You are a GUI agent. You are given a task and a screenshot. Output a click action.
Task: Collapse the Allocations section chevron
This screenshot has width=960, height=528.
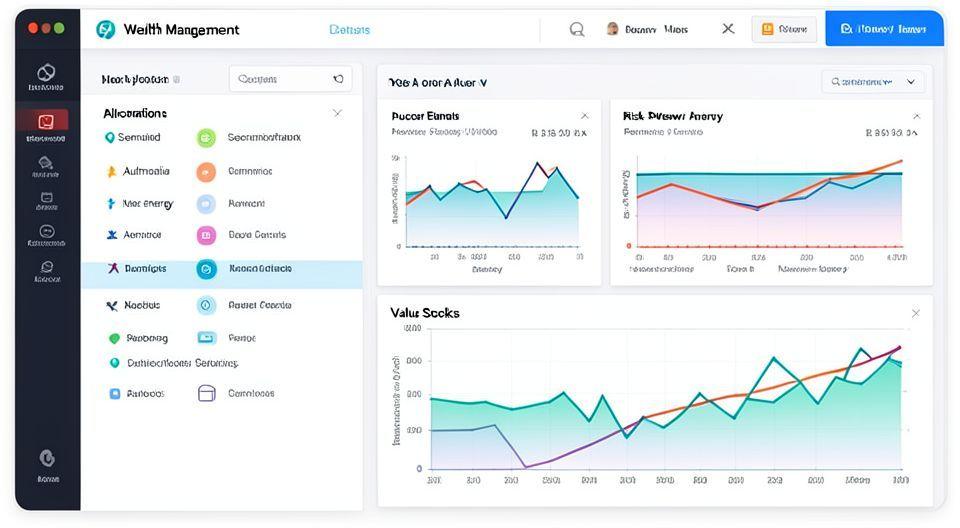[x=337, y=113]
